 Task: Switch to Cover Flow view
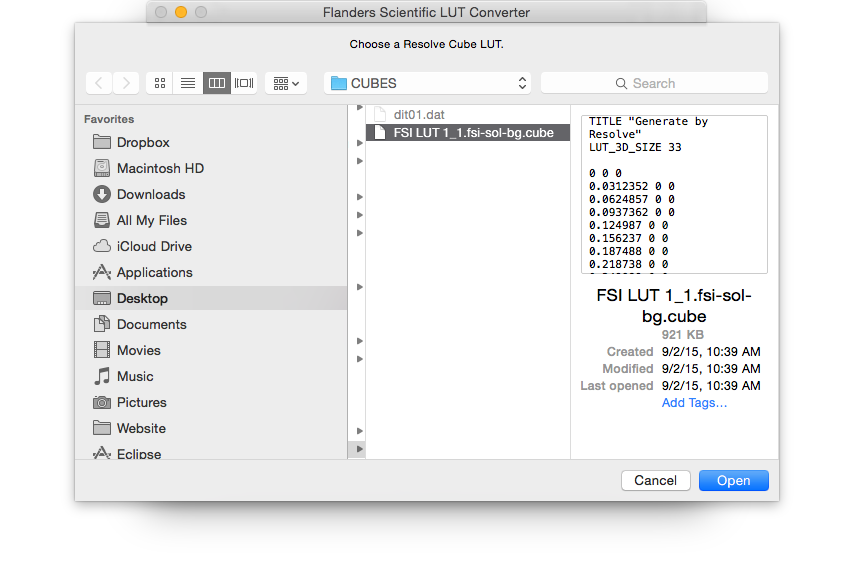244,83
